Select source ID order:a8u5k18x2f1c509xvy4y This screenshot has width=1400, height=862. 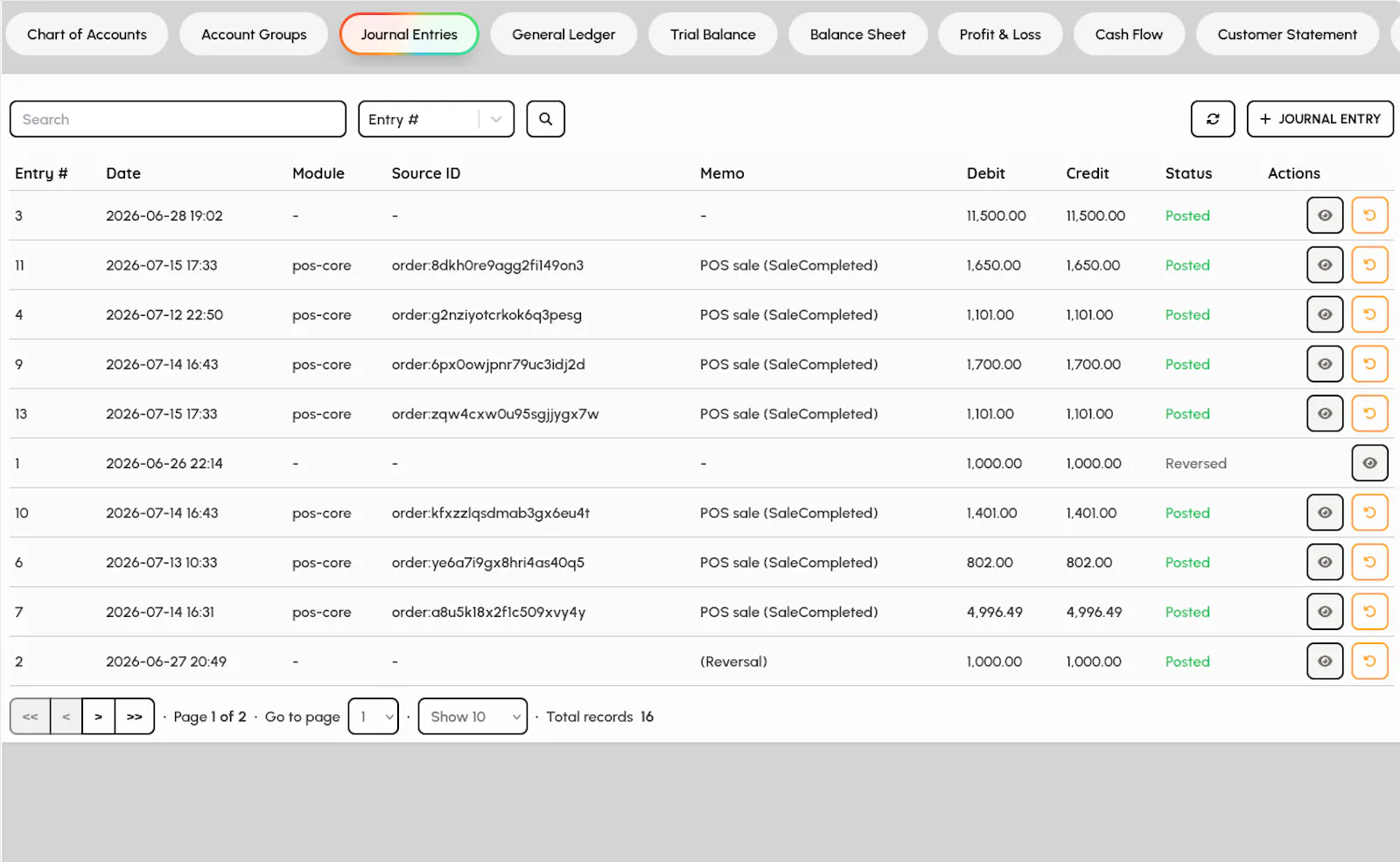[488, 612]
